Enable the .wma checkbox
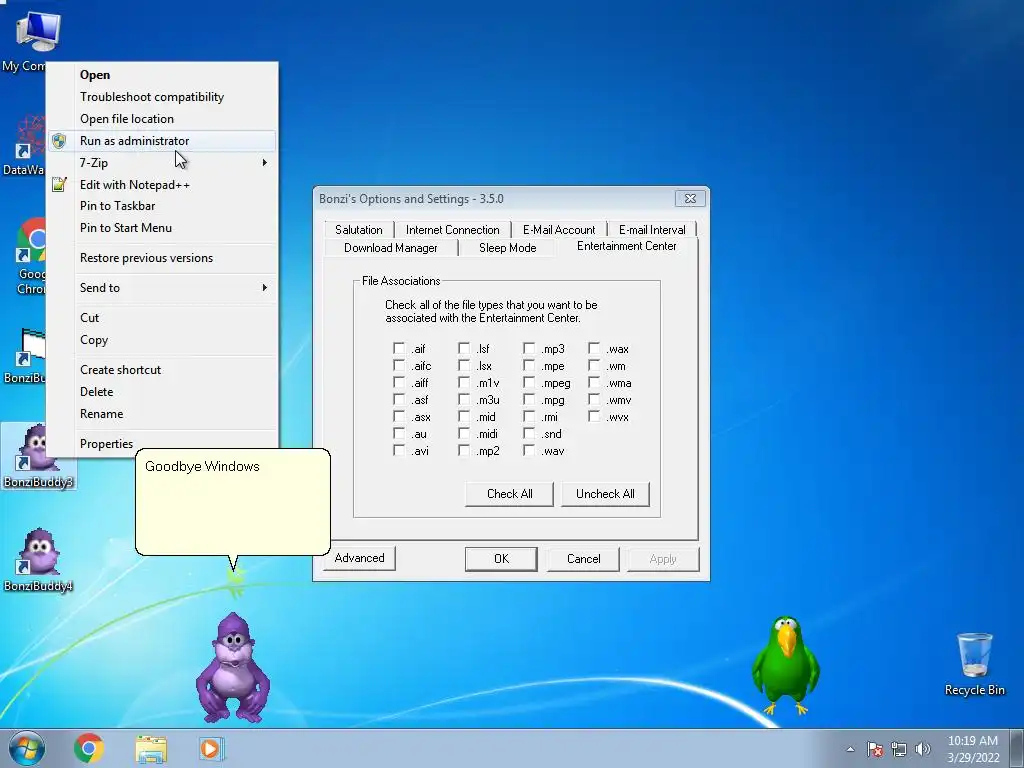 tap(594, 382)
